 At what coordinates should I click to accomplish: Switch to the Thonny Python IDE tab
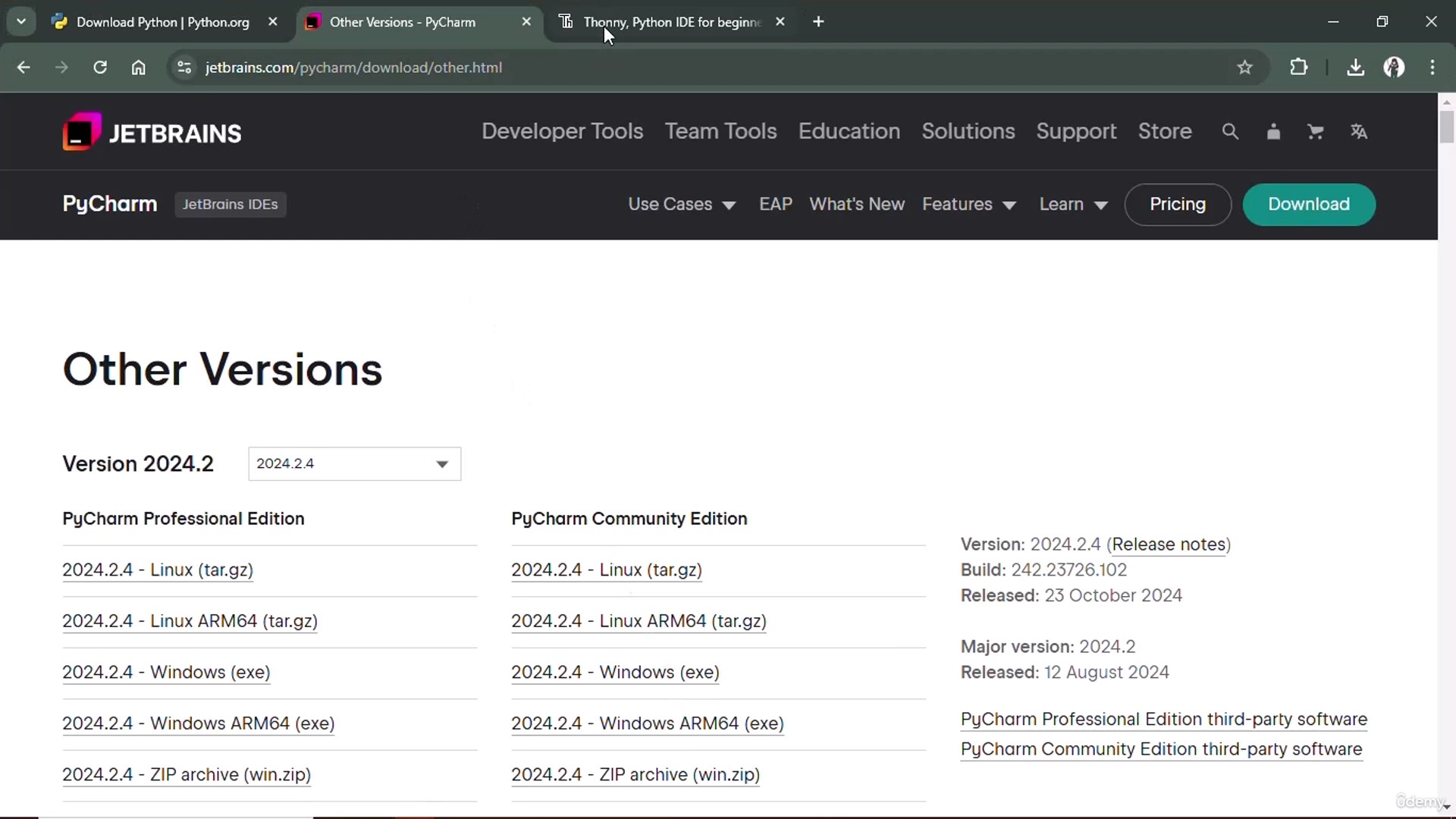click(x=672, y=22)
